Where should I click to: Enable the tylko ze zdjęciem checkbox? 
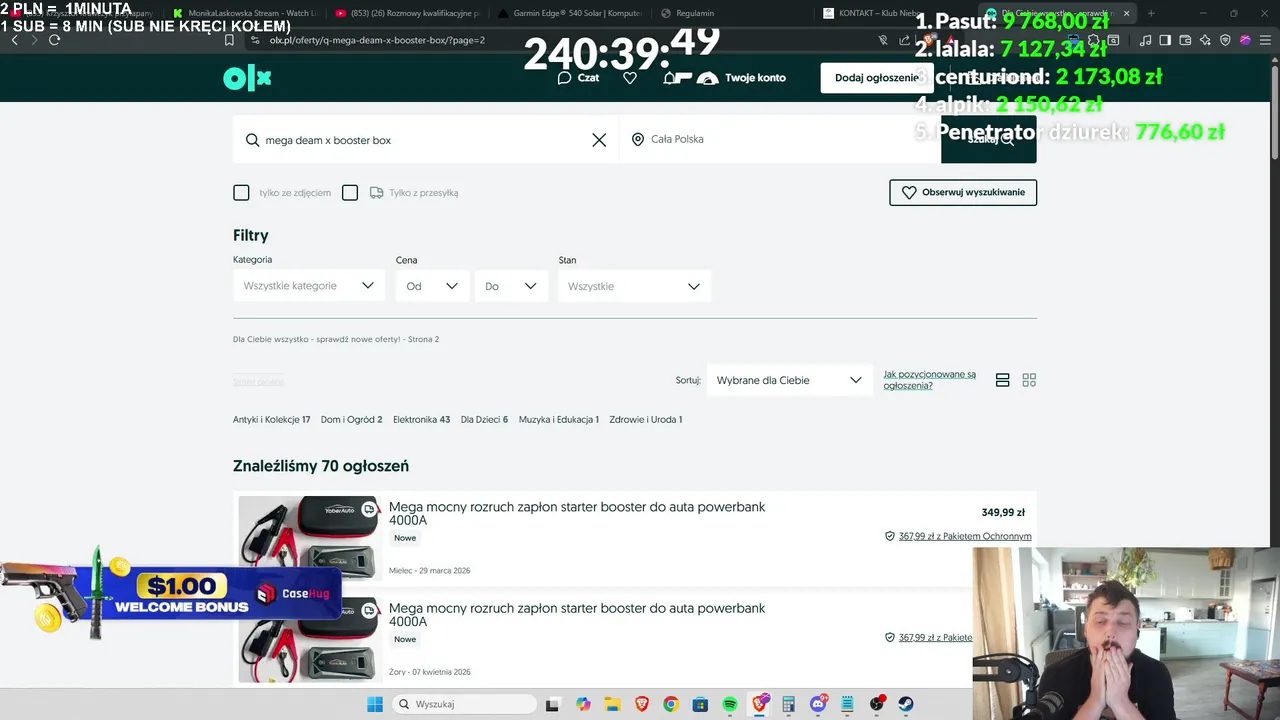241,193
